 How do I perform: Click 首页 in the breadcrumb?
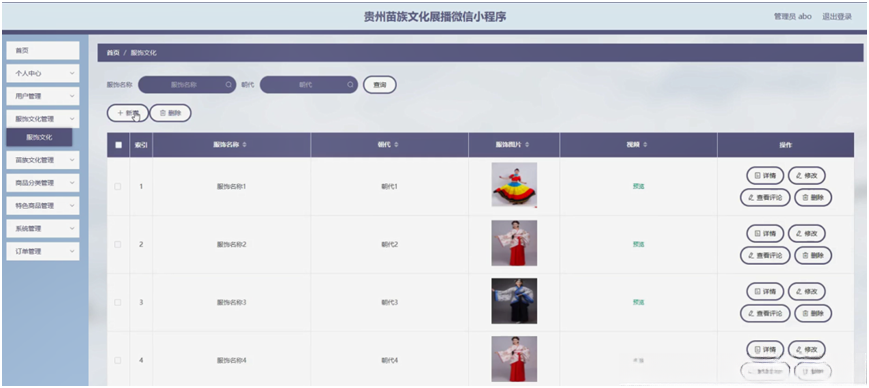click(113, 53)
